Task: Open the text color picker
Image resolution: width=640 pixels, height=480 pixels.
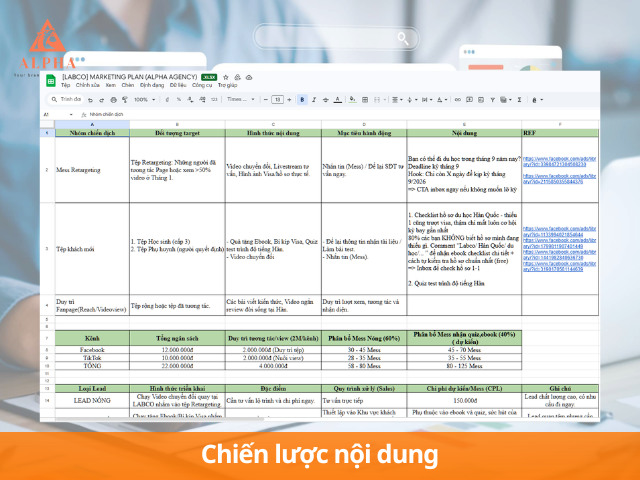Action: pos(338,100)
